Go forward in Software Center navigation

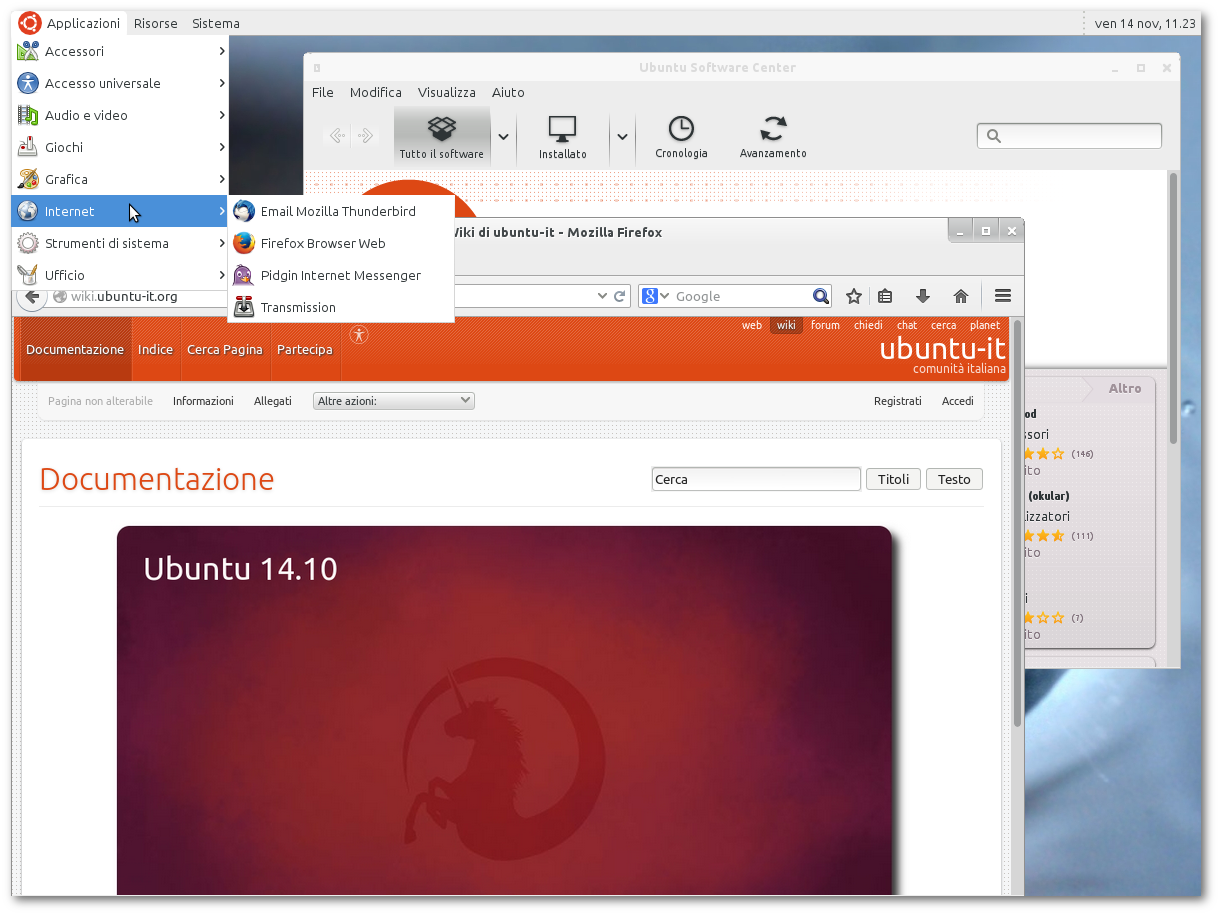coord(366,136)
